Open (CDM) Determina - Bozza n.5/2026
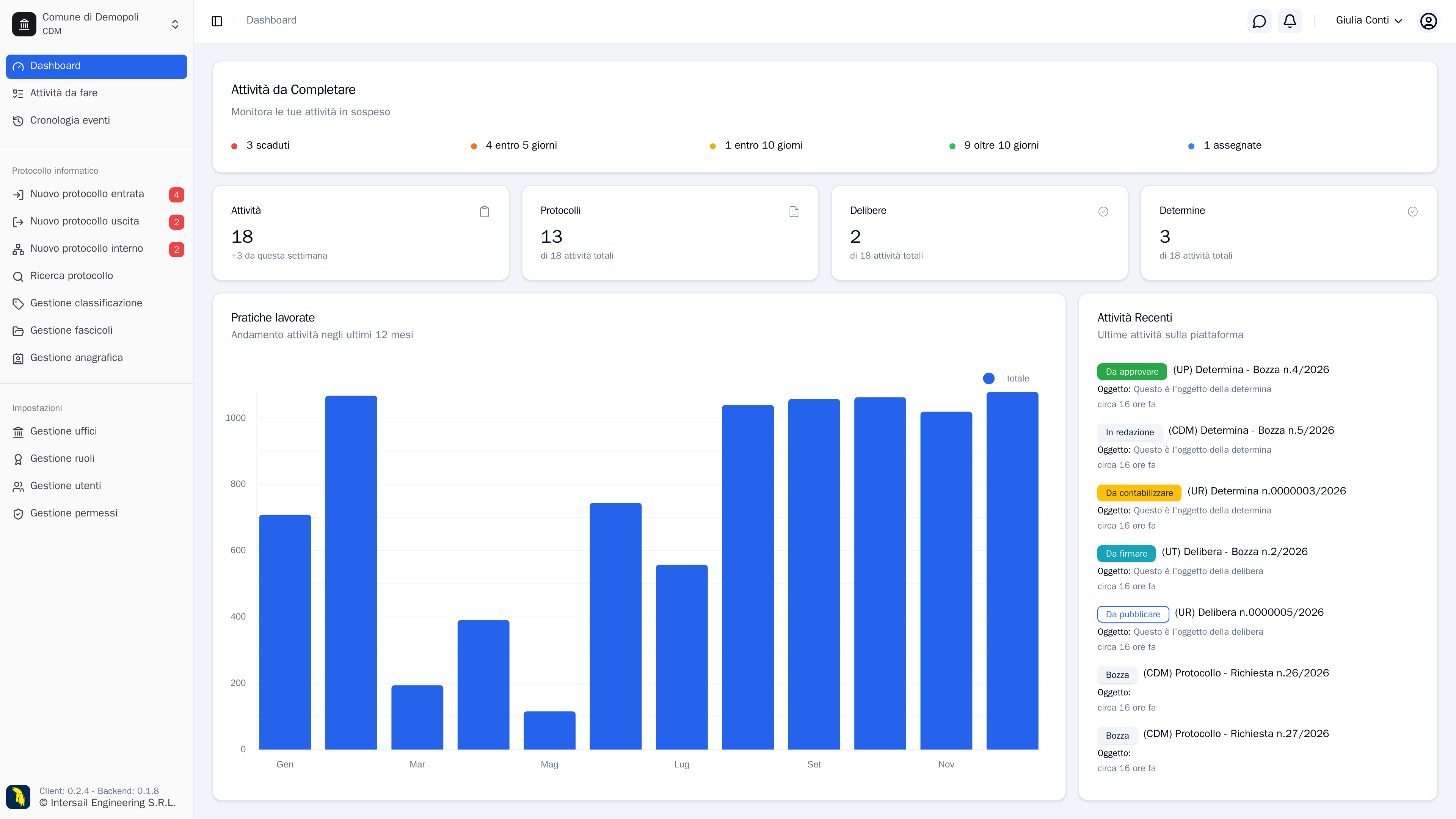This screenshot has height=819, width=1456. [x=1251, y=430]
